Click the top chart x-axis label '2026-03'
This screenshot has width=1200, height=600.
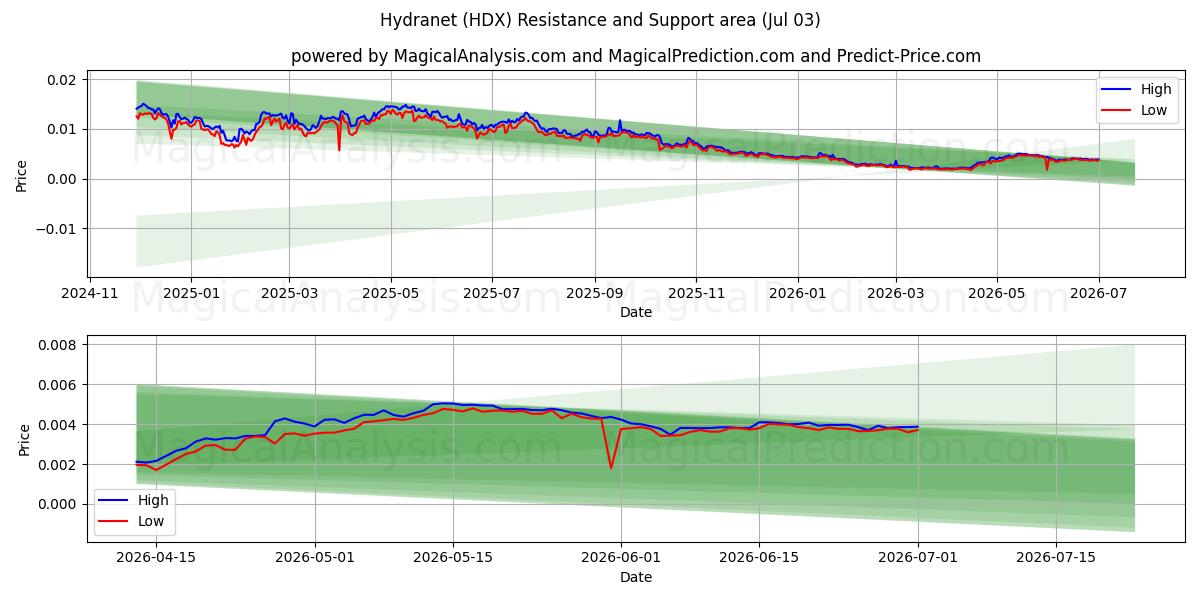[895, 294]
